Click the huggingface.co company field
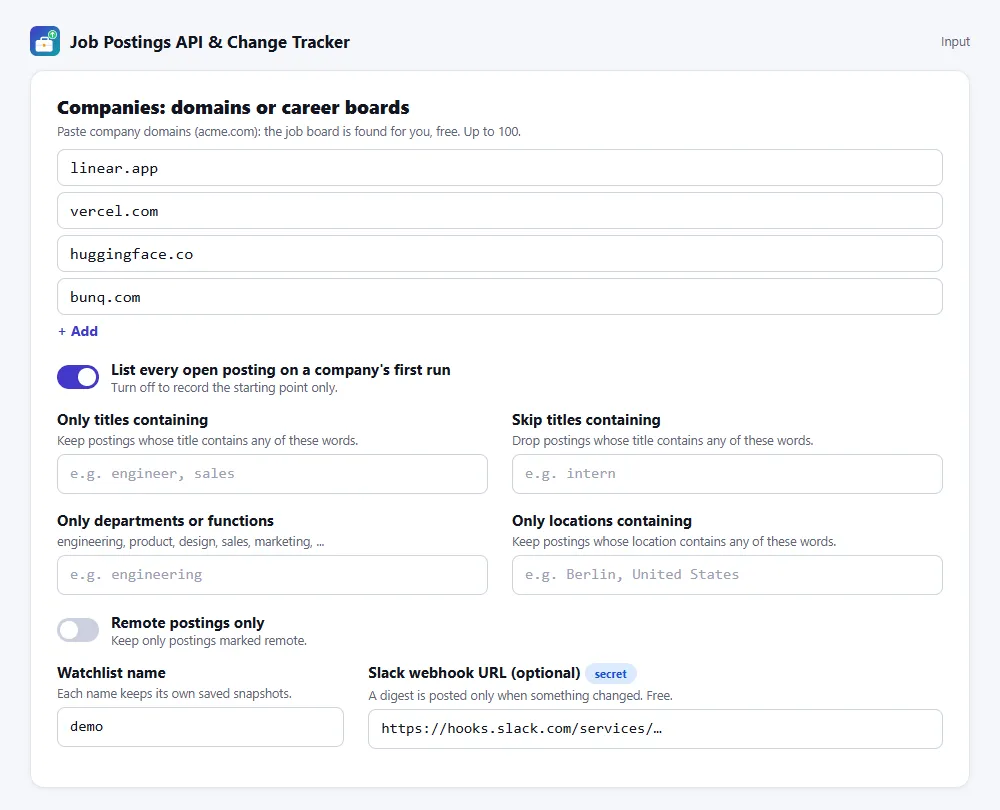 coord(499,254)
